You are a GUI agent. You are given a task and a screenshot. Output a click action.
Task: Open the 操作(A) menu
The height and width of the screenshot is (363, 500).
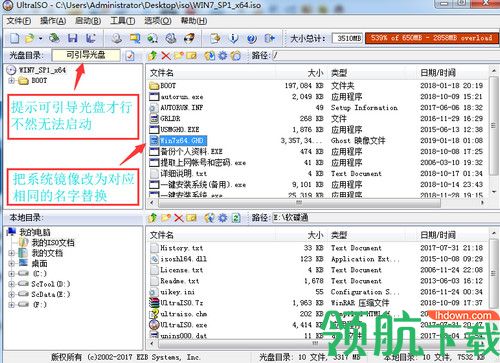(53, 21)
